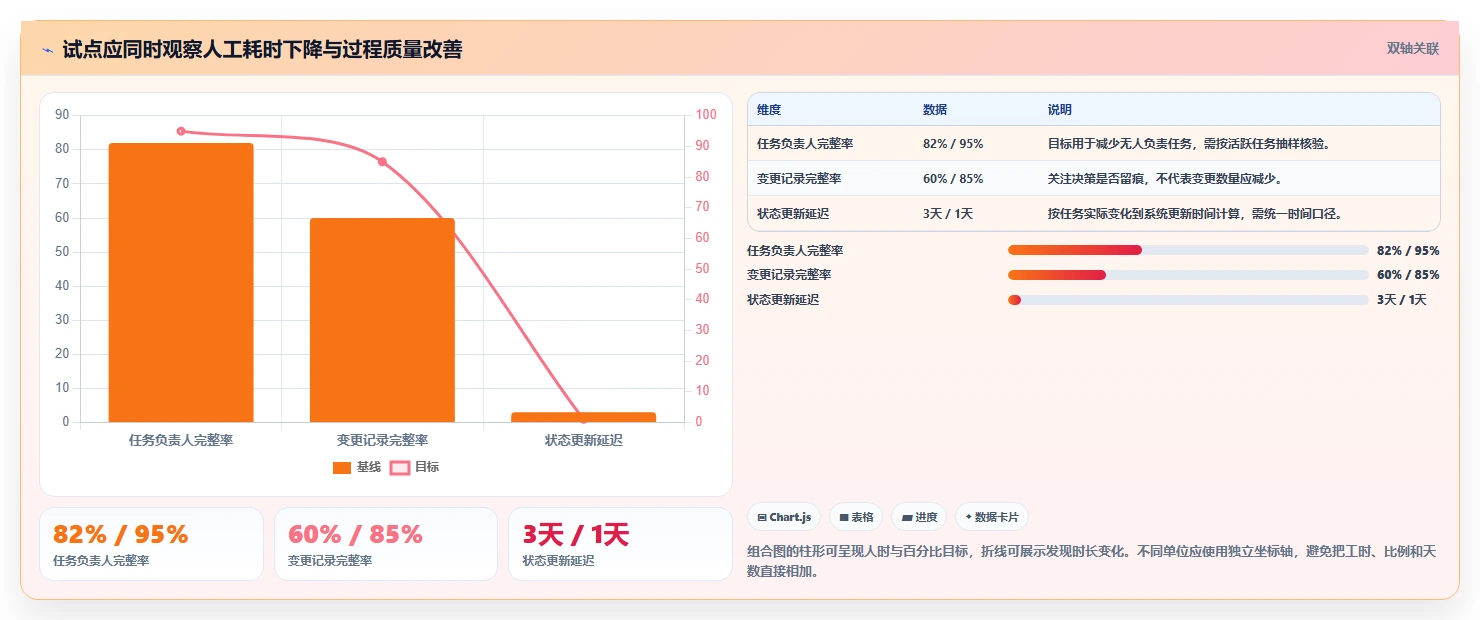1480x620 pixels.
Task: Click the orange bar for 变更记录完整率
Action: pos(382,320)
